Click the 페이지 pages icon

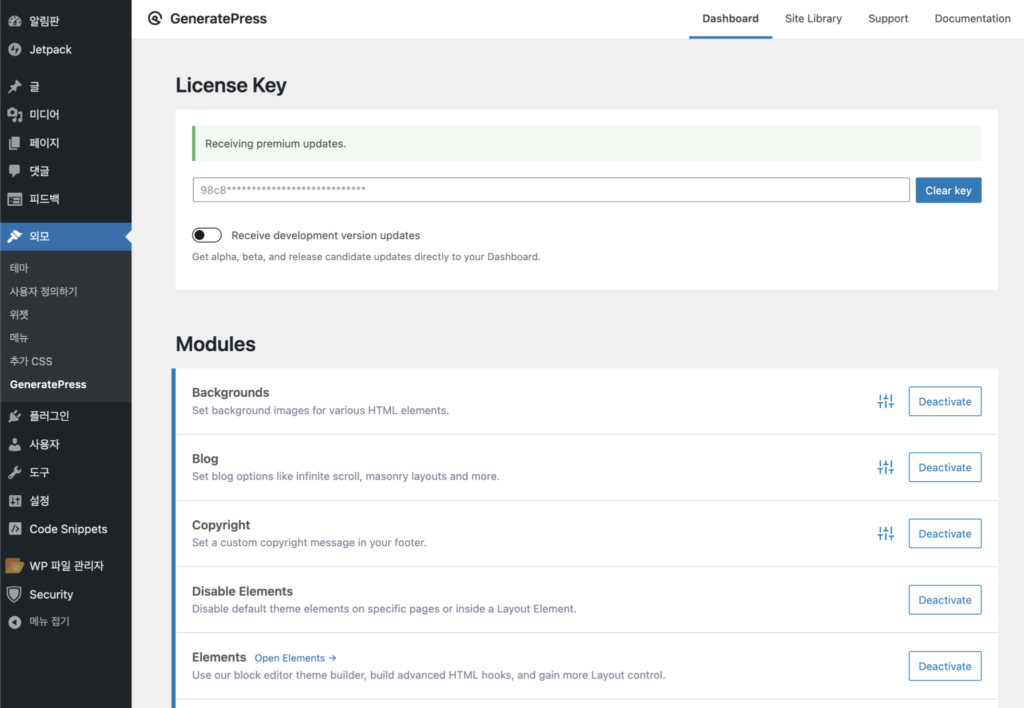click(x=15, y=143)
